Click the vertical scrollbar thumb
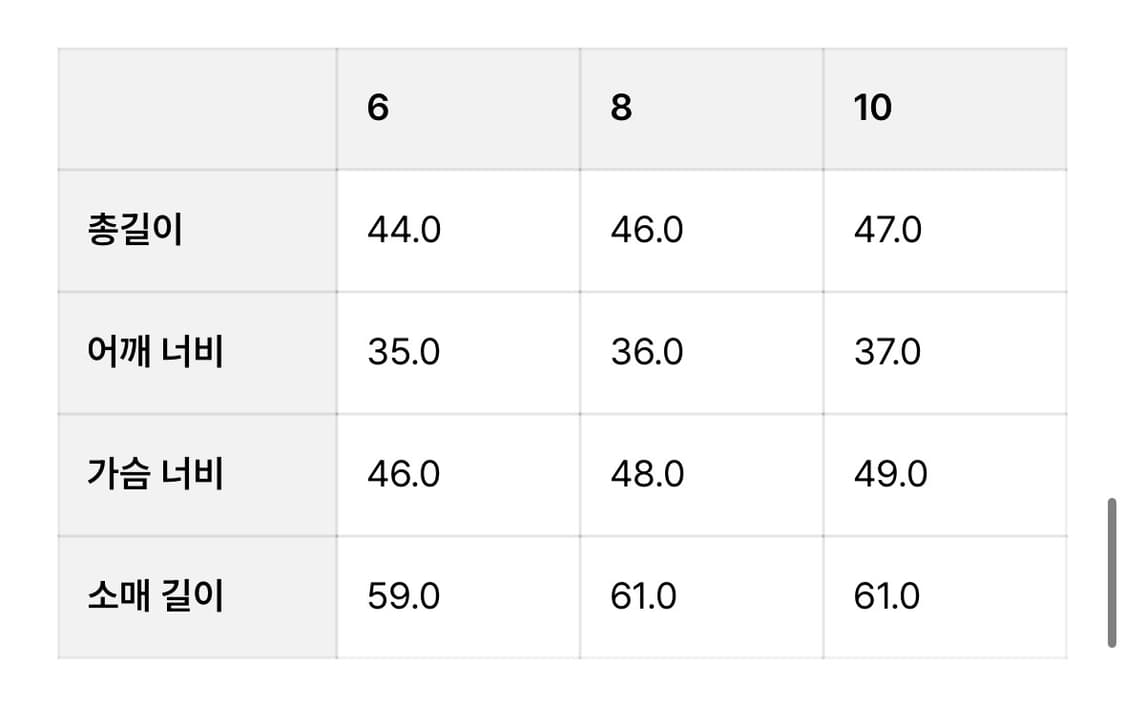Image resolution: width=1125 pixels, height=723 pixels. tap(1111, 572)
